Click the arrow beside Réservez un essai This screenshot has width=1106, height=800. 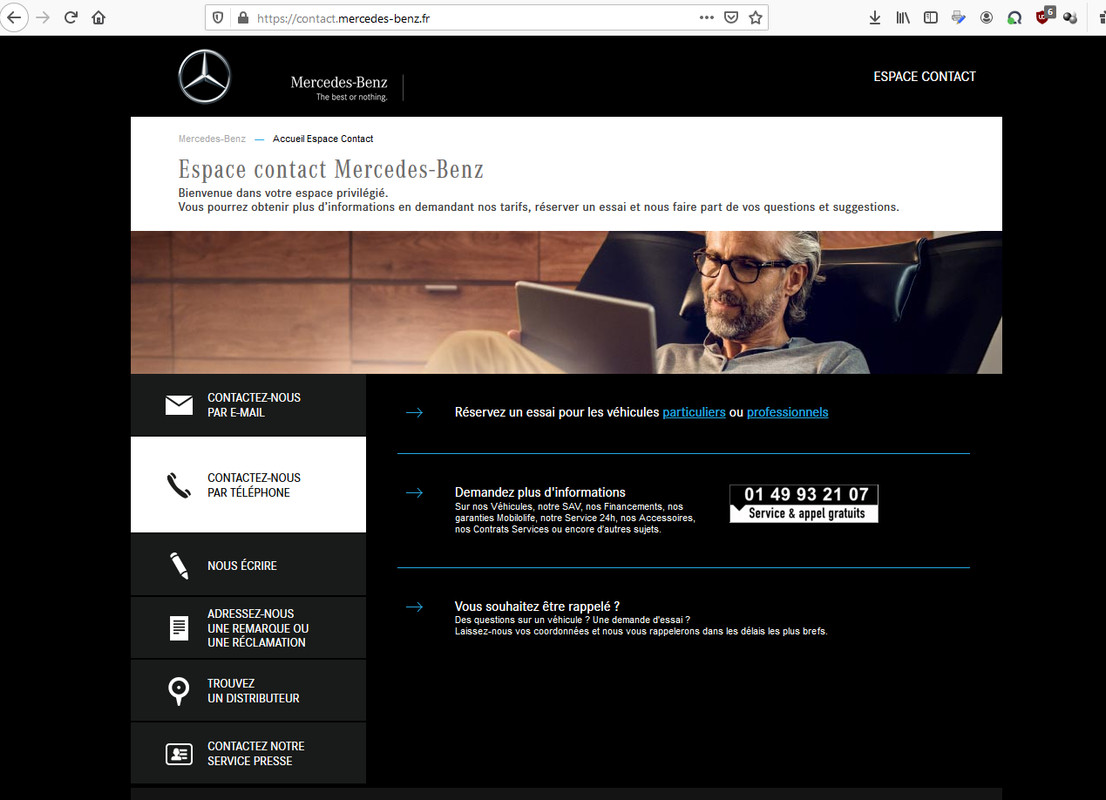point(415,412)
